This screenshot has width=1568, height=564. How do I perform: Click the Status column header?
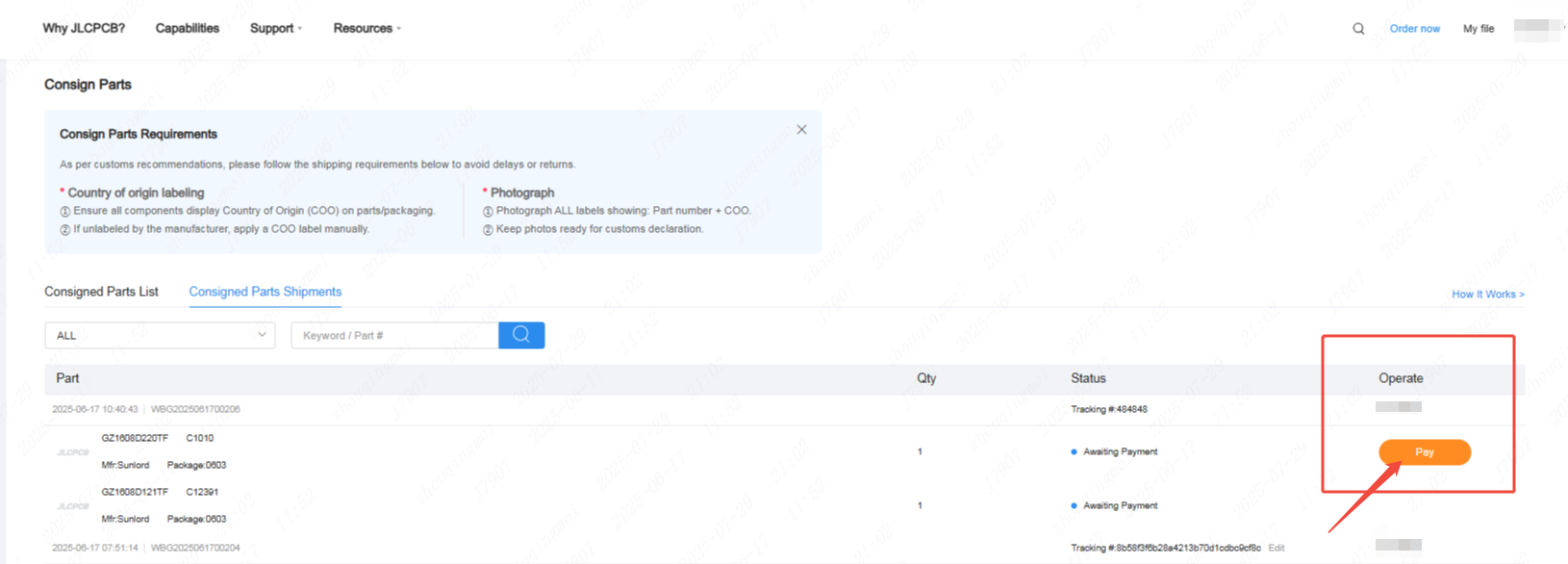tap(1088, 378)
